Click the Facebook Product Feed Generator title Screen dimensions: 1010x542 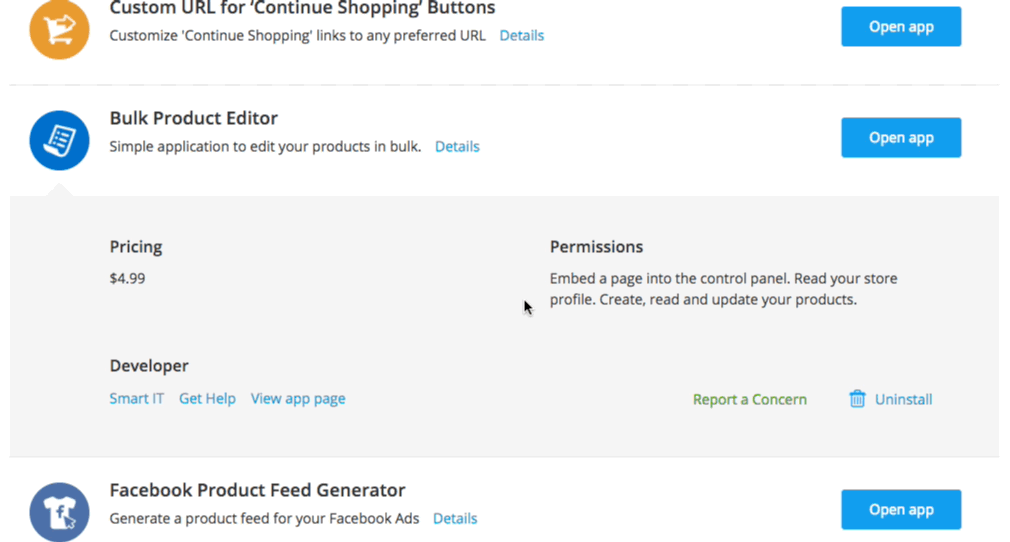[x=257, y=490]
